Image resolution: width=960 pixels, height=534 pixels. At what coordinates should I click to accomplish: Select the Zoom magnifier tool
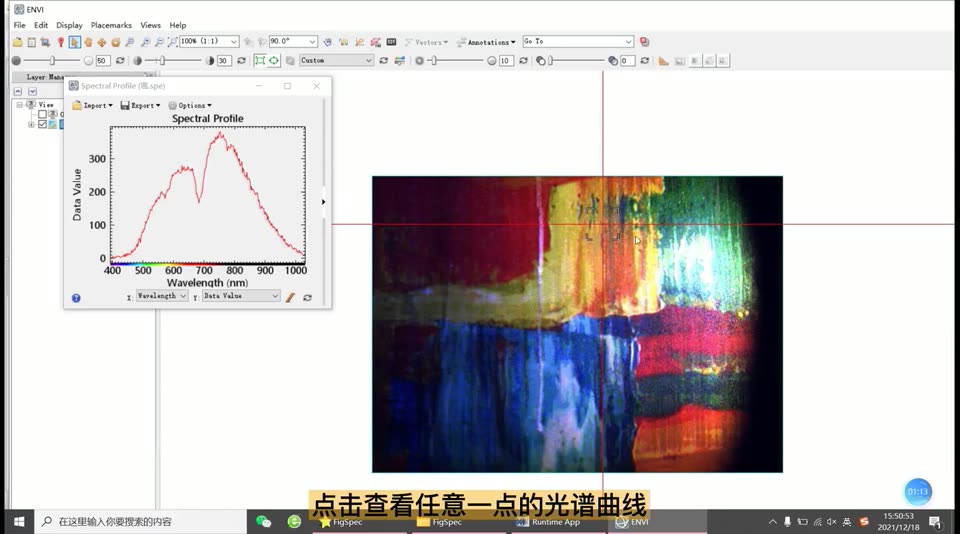[x=130, y=42]
